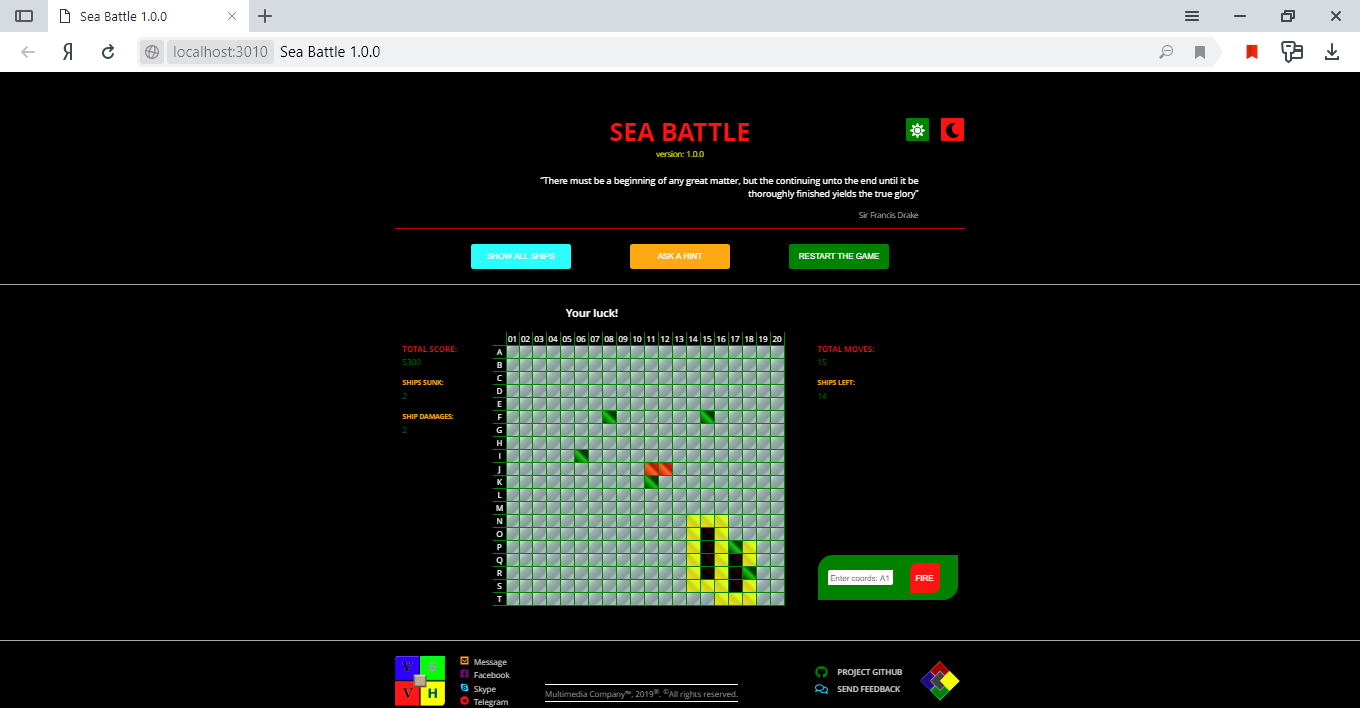
Task: Switch to dark theme moon icon
Action: coord(952,130)
